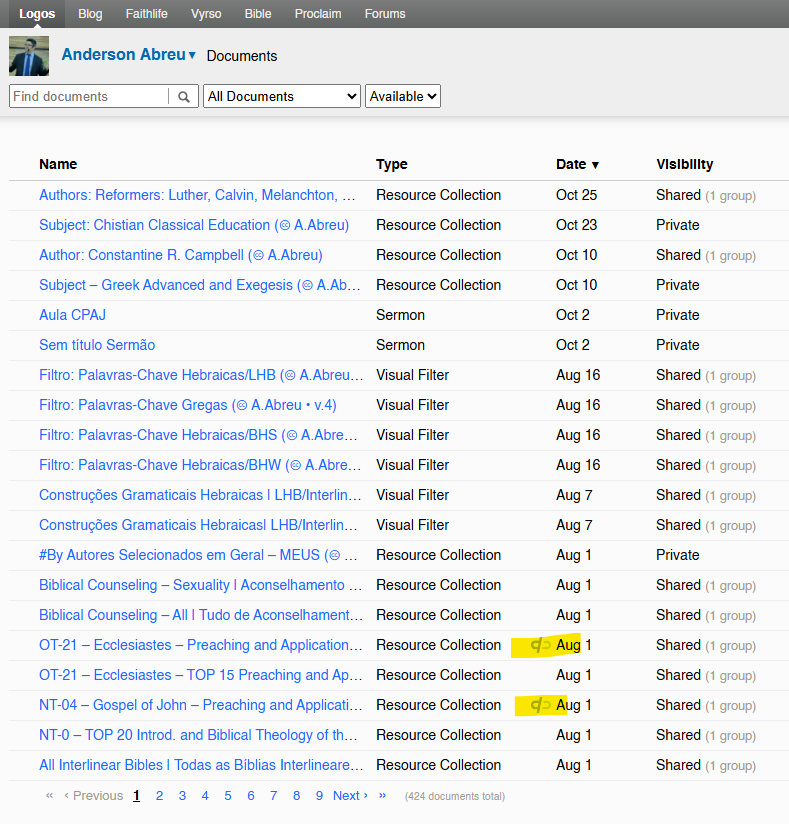Open the Vyrso tab
Image resolution: width=789 pixels, height=824 pixels.
[x=206, y=14]
